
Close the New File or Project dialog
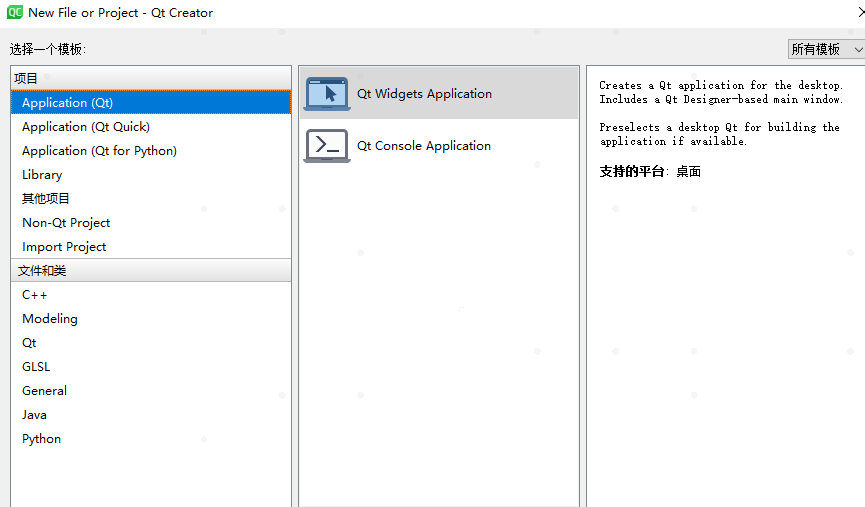click(x=861, y=12)
